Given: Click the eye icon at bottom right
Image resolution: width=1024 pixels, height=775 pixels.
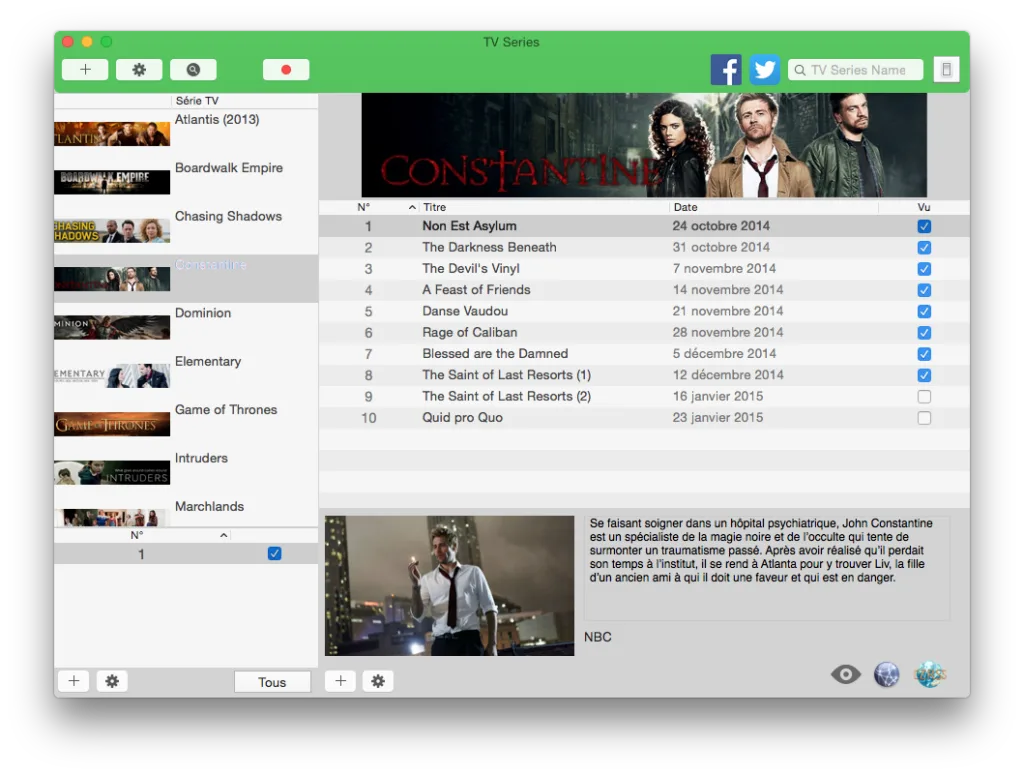Looking at the screenshot, I should click(846, 674).
